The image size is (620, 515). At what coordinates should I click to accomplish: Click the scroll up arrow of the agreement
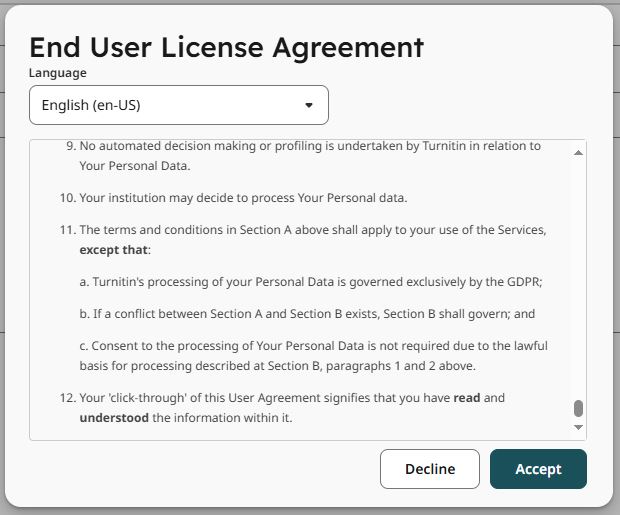pyautogui.click(x=578, y=152)
